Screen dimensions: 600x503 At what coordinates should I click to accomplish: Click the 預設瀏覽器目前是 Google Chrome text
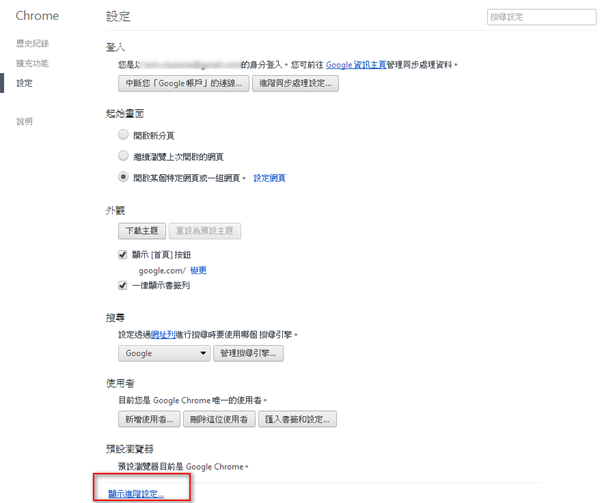pyautogui.click(x=183, y=467)
